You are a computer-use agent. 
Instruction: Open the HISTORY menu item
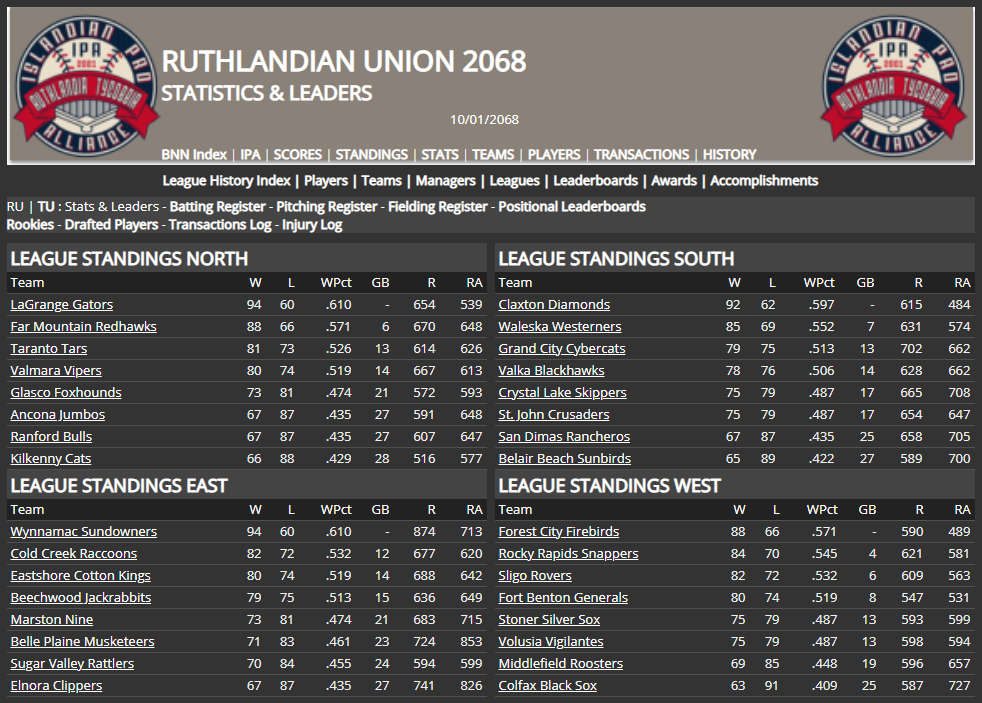tap(729, 155)
